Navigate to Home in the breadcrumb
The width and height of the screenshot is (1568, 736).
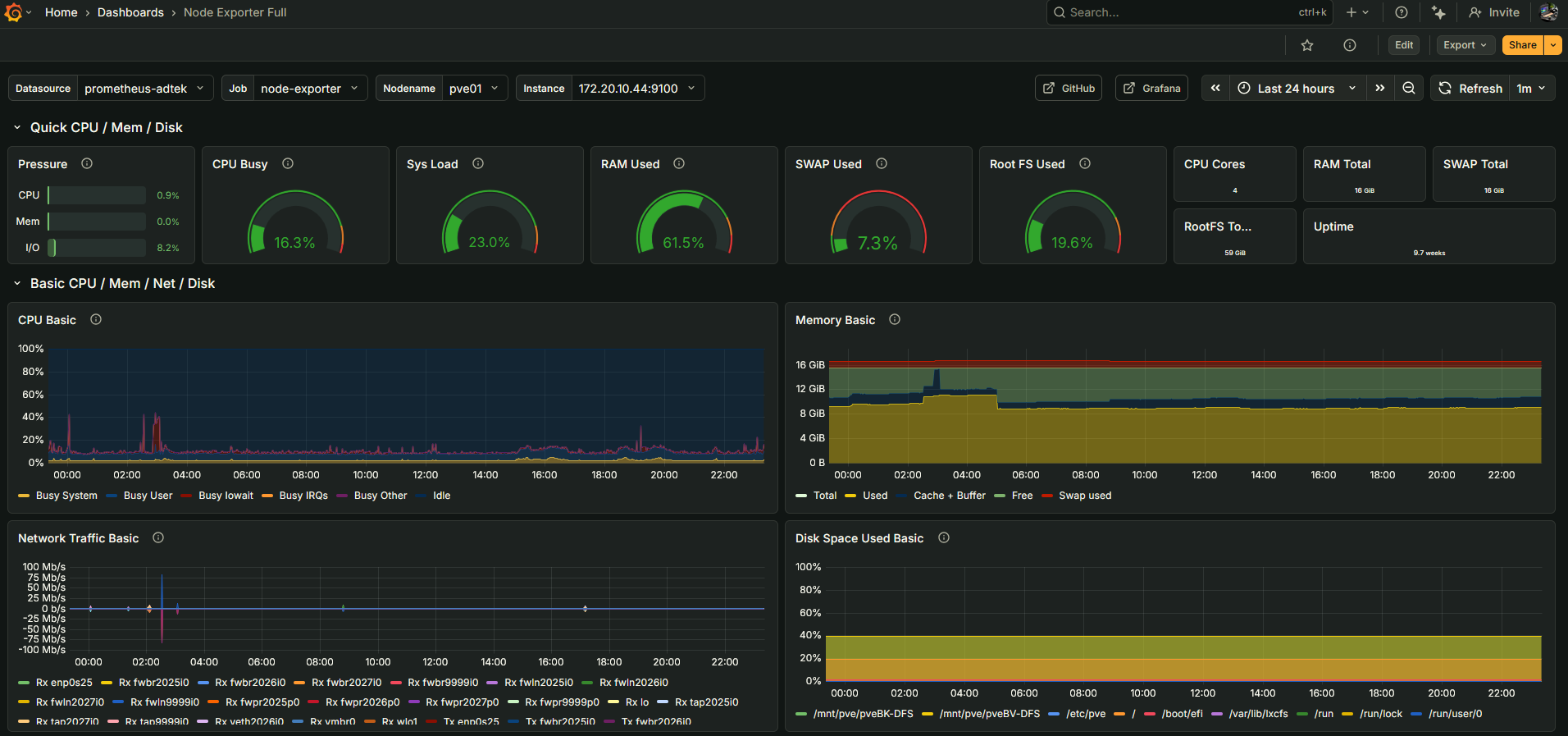[62, 12]
